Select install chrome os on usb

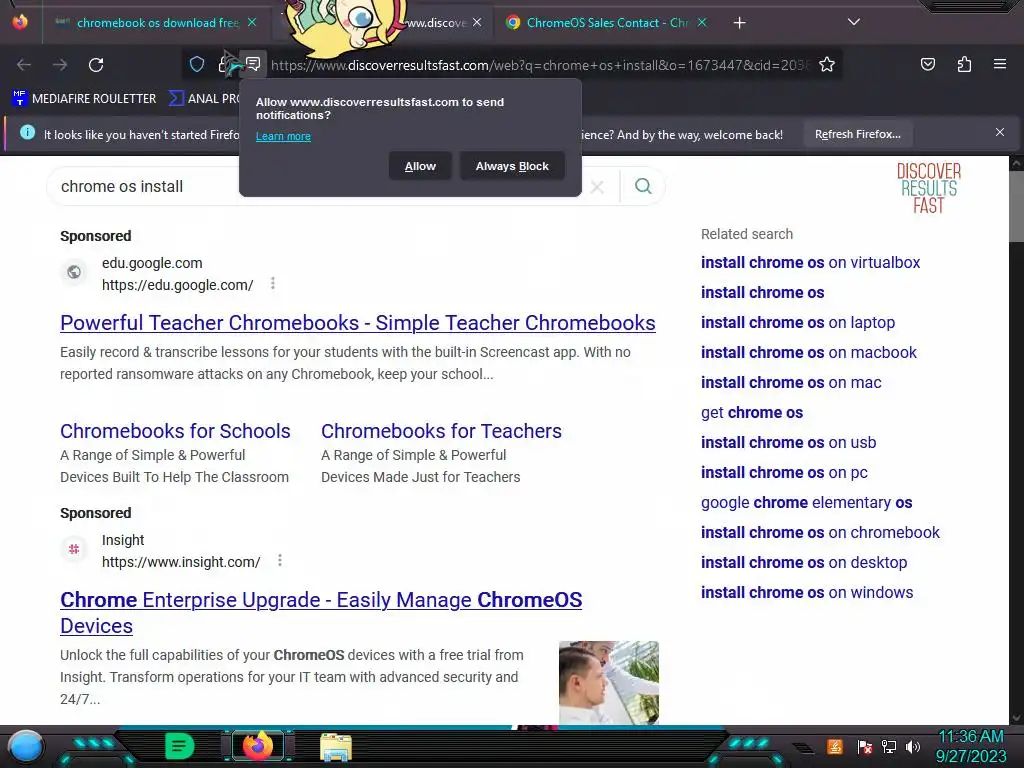point(788,443)
